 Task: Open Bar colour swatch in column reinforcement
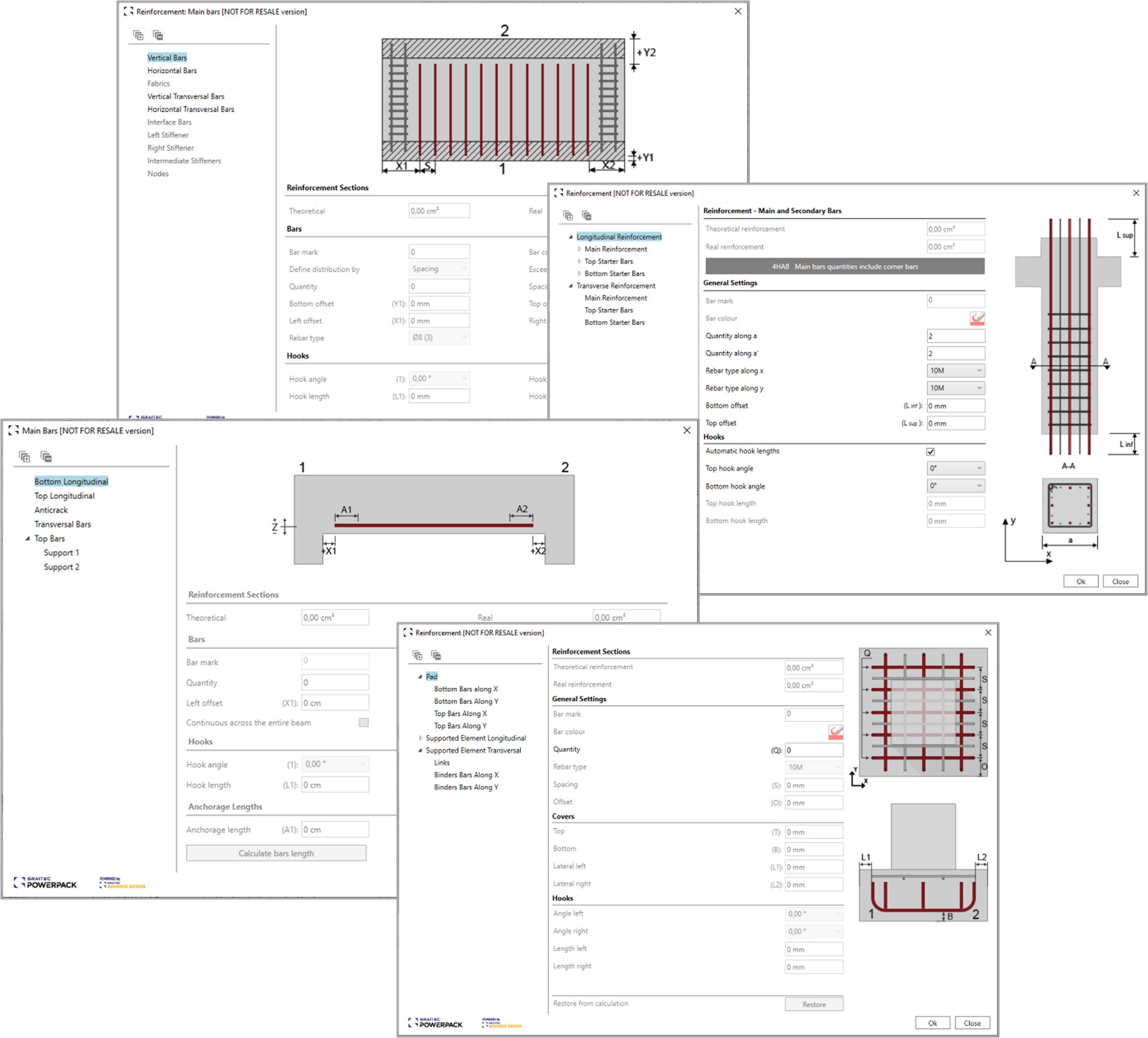click(976, 318)
